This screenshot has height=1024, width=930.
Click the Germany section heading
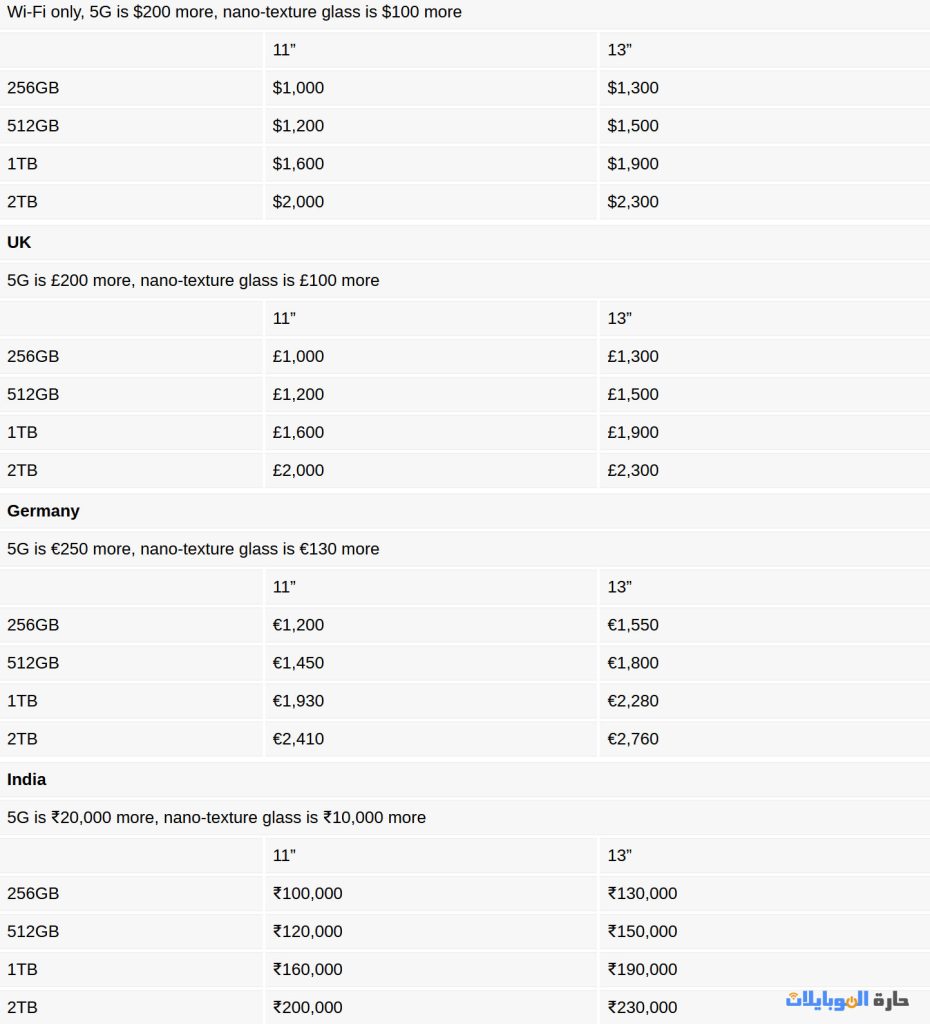[x=43, y=511]
